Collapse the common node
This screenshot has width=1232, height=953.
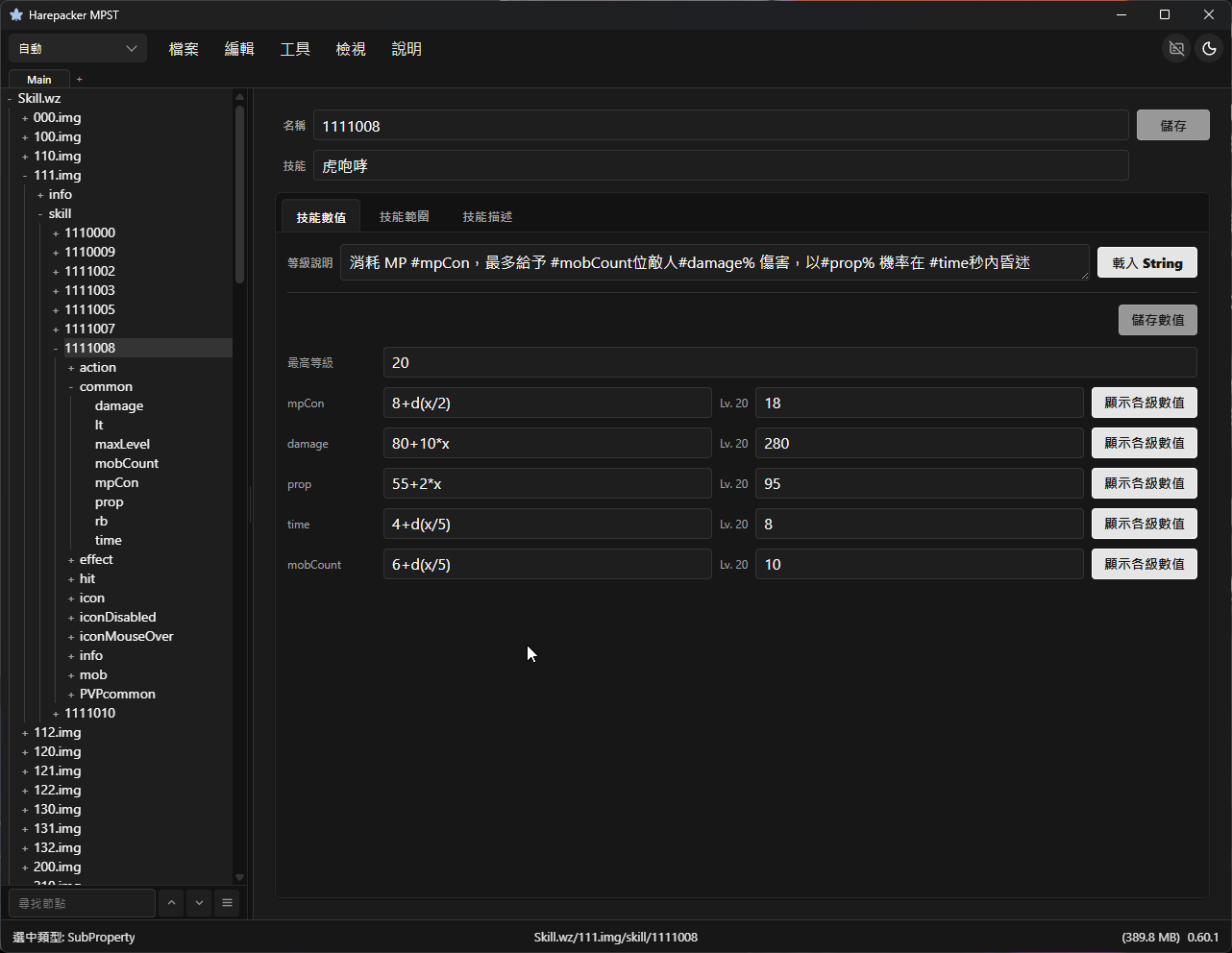pos(71,387)
